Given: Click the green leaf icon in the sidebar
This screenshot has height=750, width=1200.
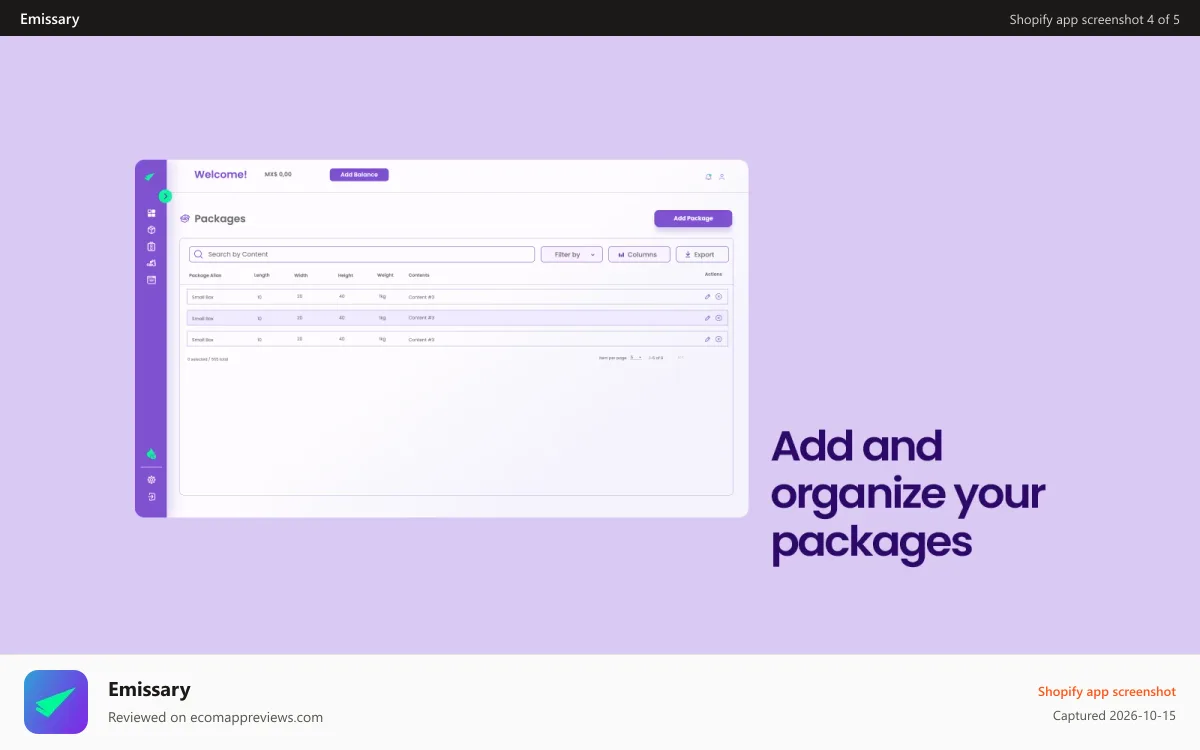Looking at the screenshot, I should [x=151, y=454].
